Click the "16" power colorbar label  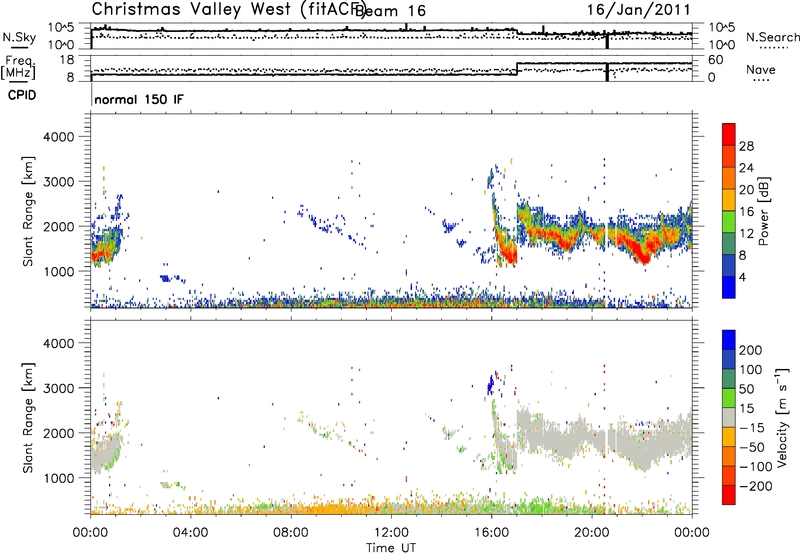click(x=746, y=212)
